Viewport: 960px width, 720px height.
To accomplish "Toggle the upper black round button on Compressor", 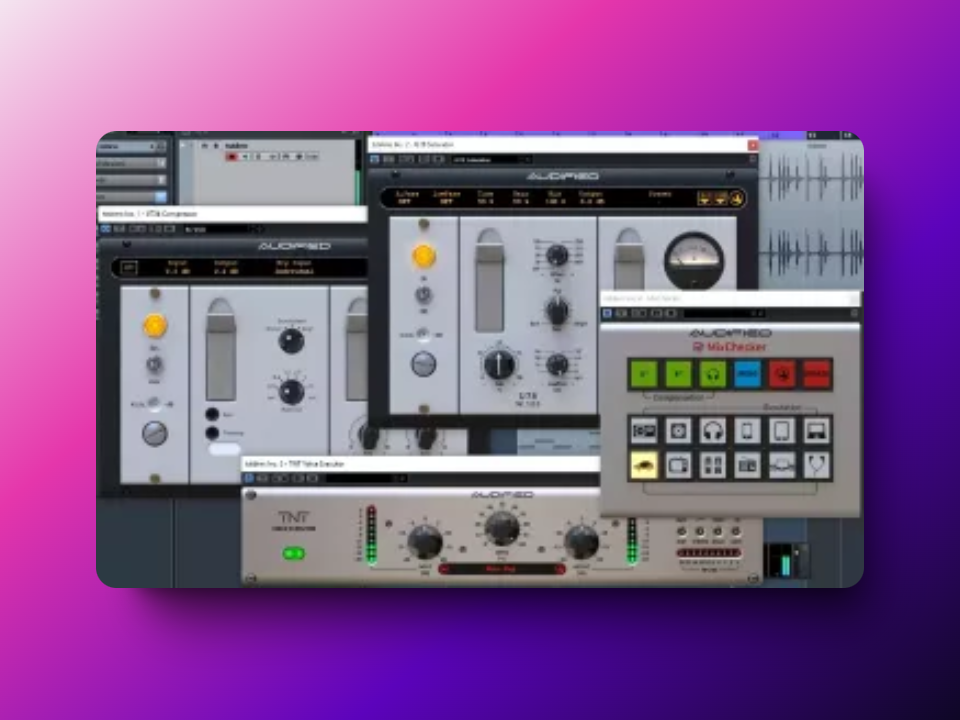I will click(212, 414).
